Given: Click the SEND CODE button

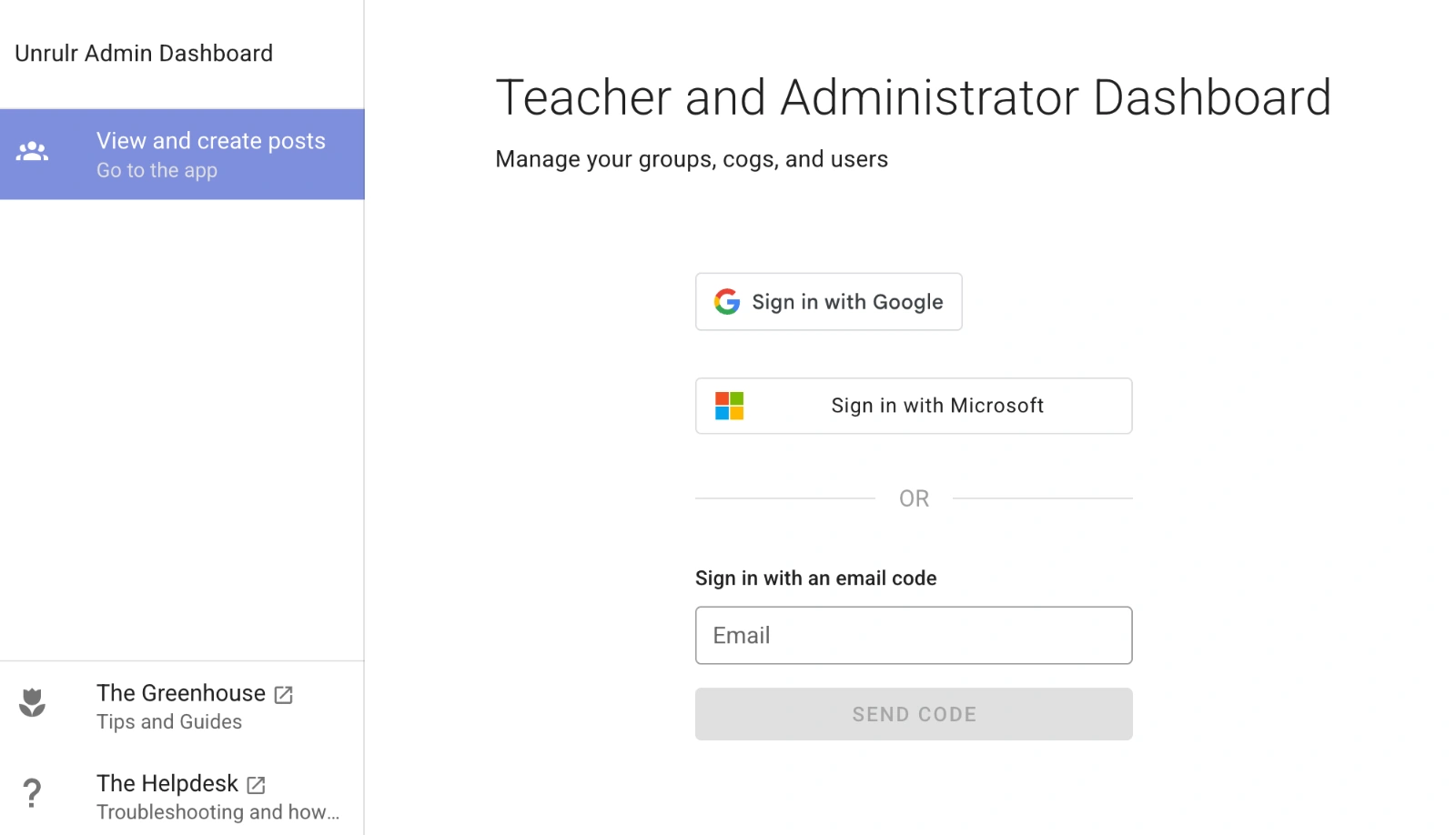Looking at the screenshot, I should tap(913, 714).
